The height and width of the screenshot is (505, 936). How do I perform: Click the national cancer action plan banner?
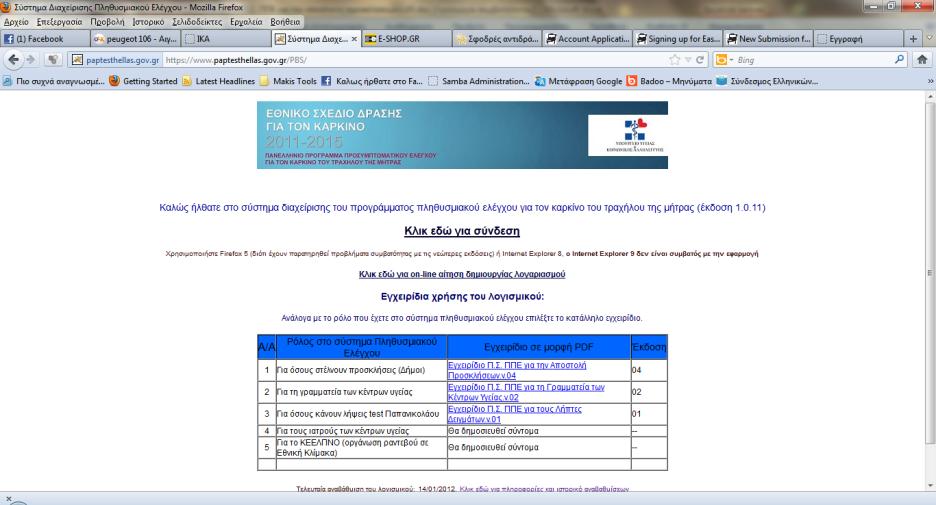[462, 135]
